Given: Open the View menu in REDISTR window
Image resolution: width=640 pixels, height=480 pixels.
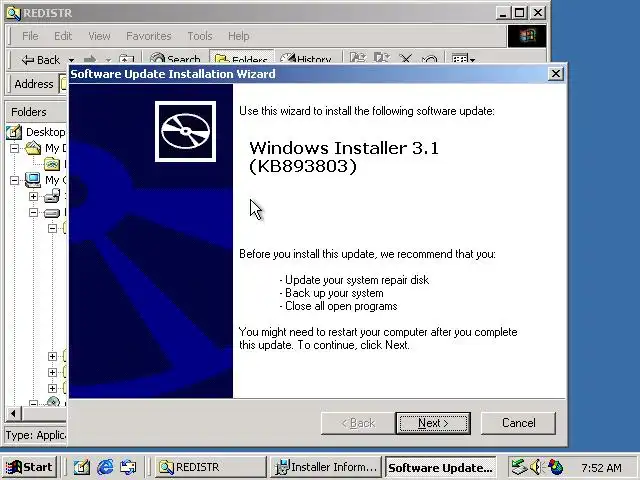Looking at the screenshot, I should tap(99, 36).
